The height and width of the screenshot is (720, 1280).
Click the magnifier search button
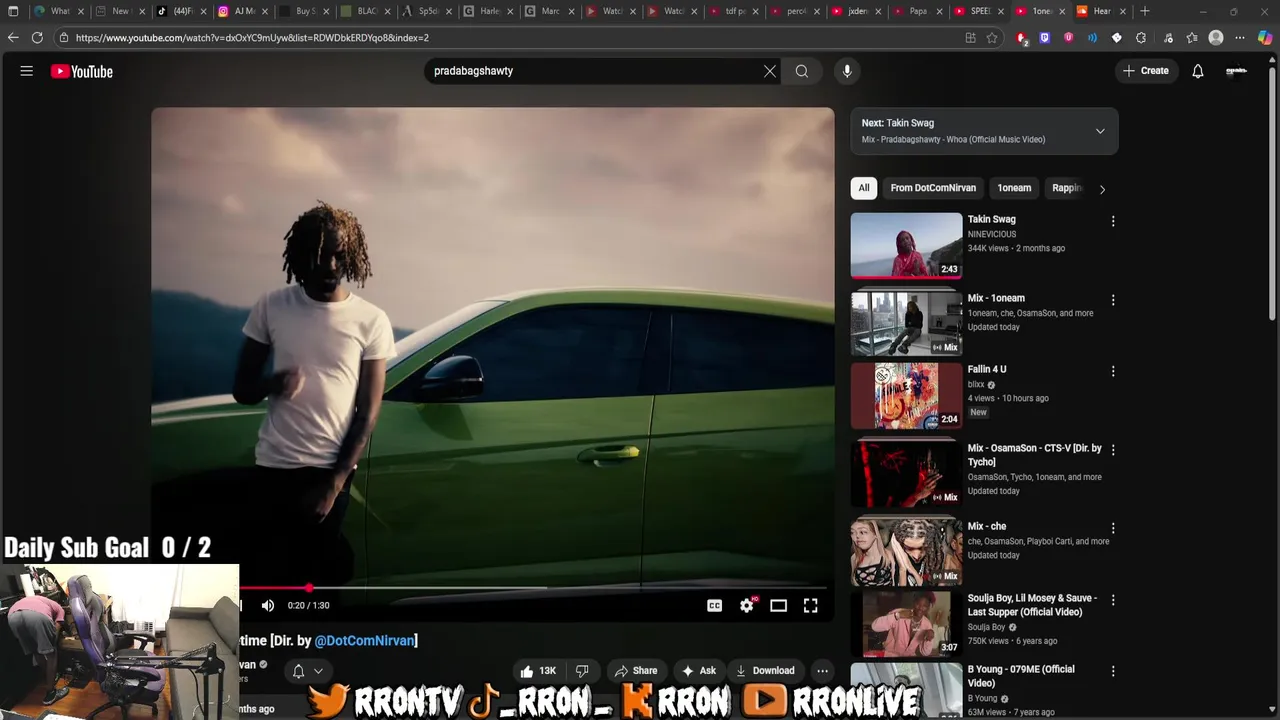point(802,71)
